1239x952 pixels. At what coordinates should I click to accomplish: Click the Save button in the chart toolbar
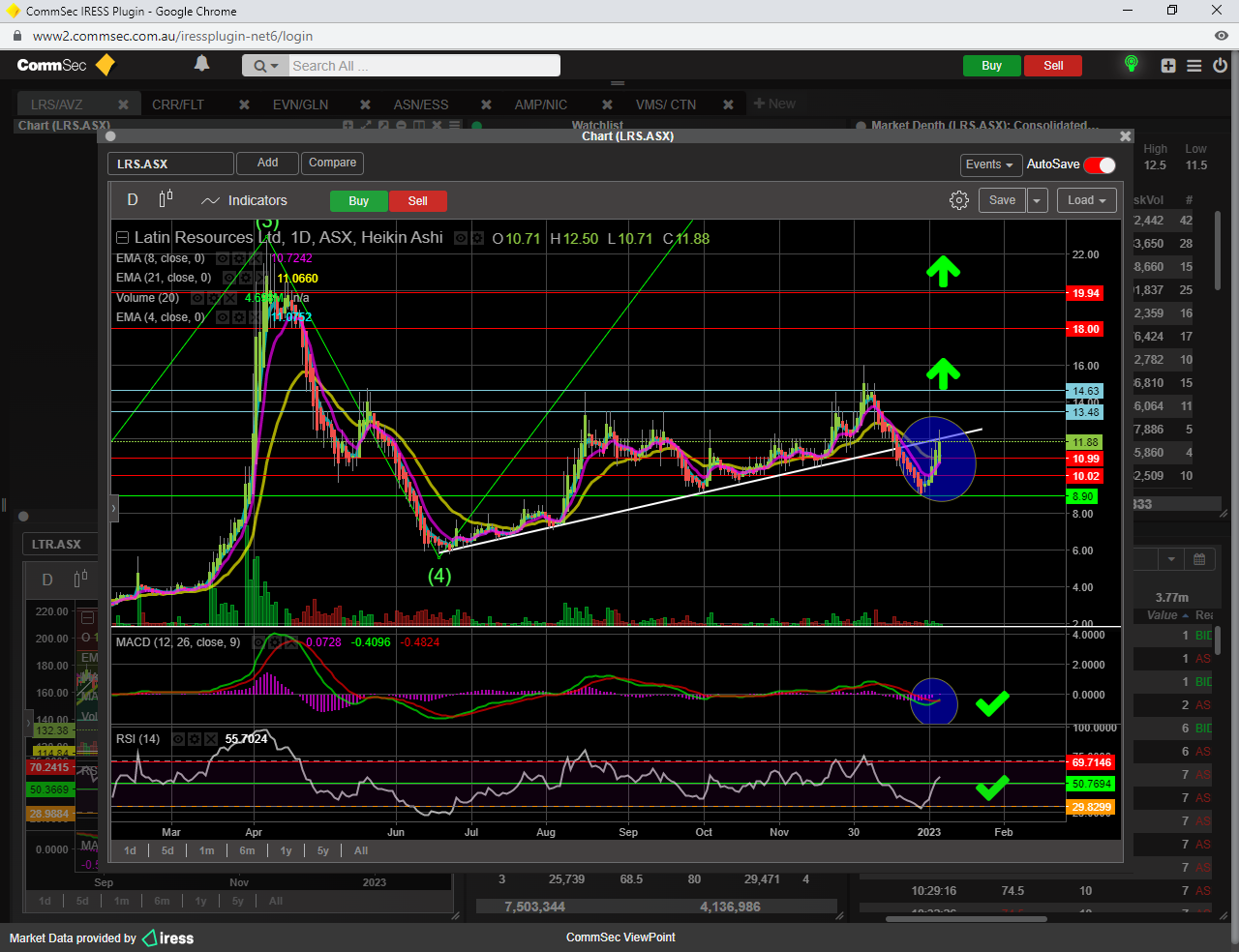click(1002, 200)
